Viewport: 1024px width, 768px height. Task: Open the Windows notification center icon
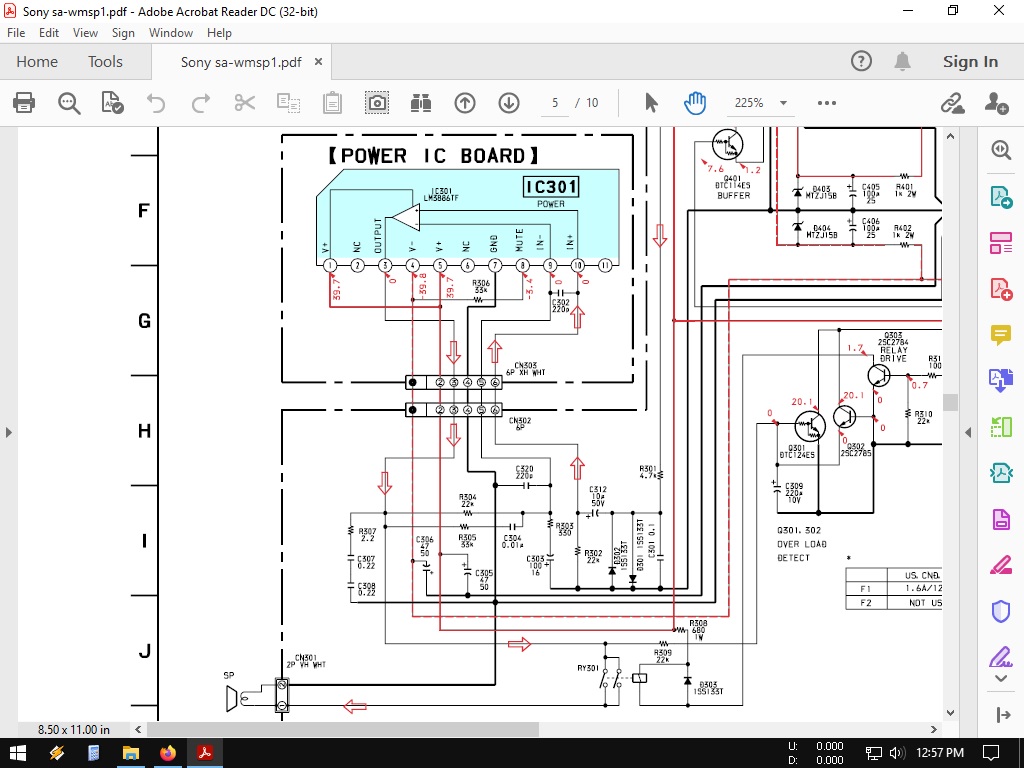(x=991, y=753)
